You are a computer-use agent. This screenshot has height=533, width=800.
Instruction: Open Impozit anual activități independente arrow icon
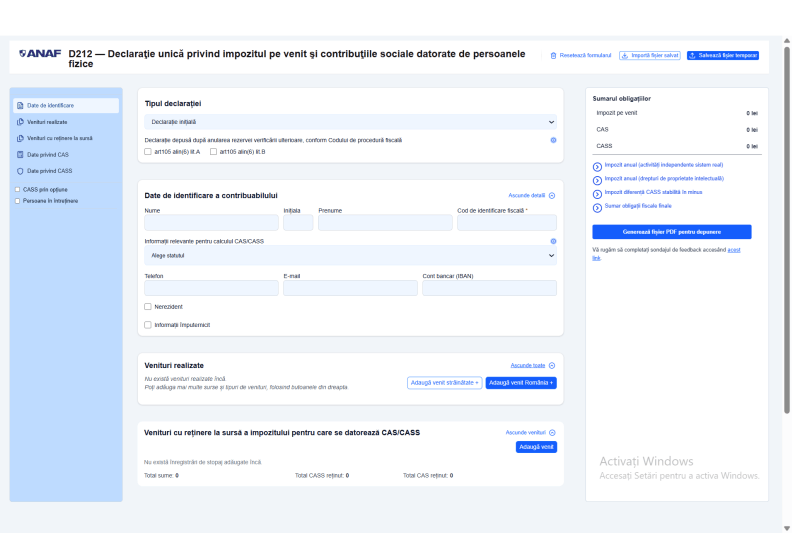tap(598, 165)
